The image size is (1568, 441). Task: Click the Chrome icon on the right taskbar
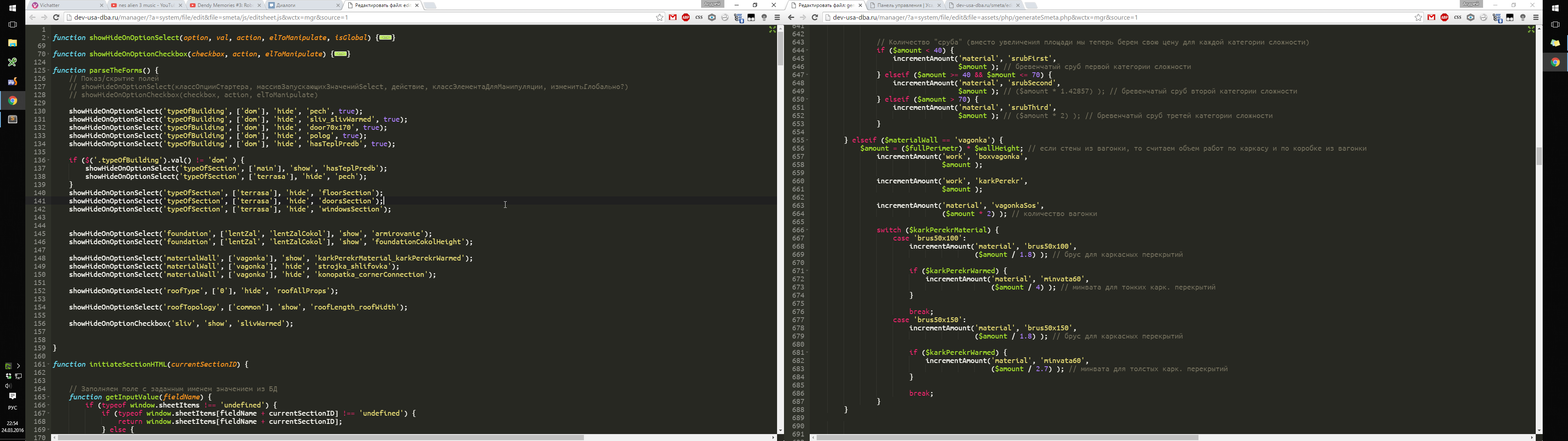pyautogui.click(x=1555, y=63)
